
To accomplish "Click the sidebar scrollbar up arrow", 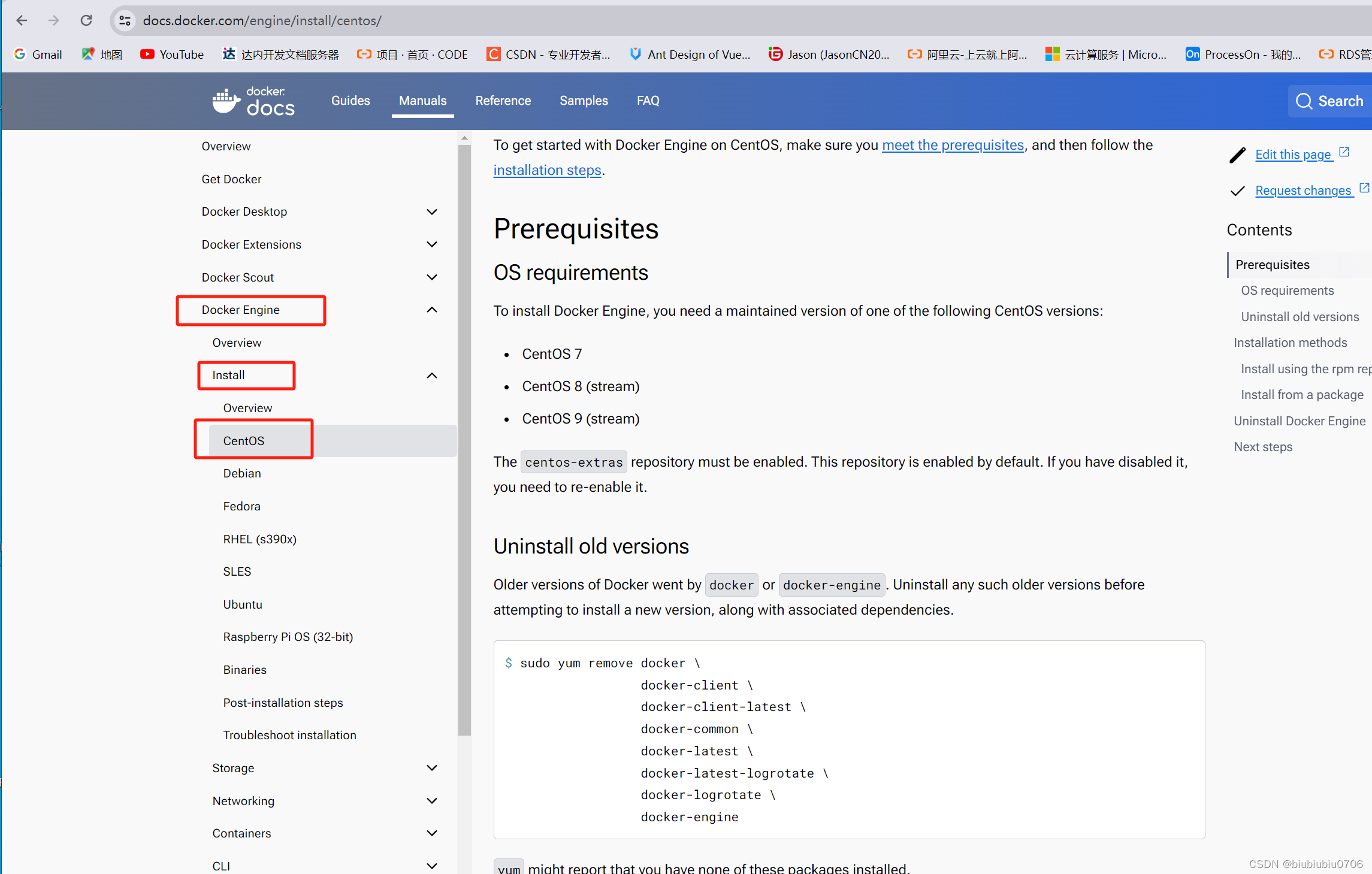I will (x=464, y=138).
